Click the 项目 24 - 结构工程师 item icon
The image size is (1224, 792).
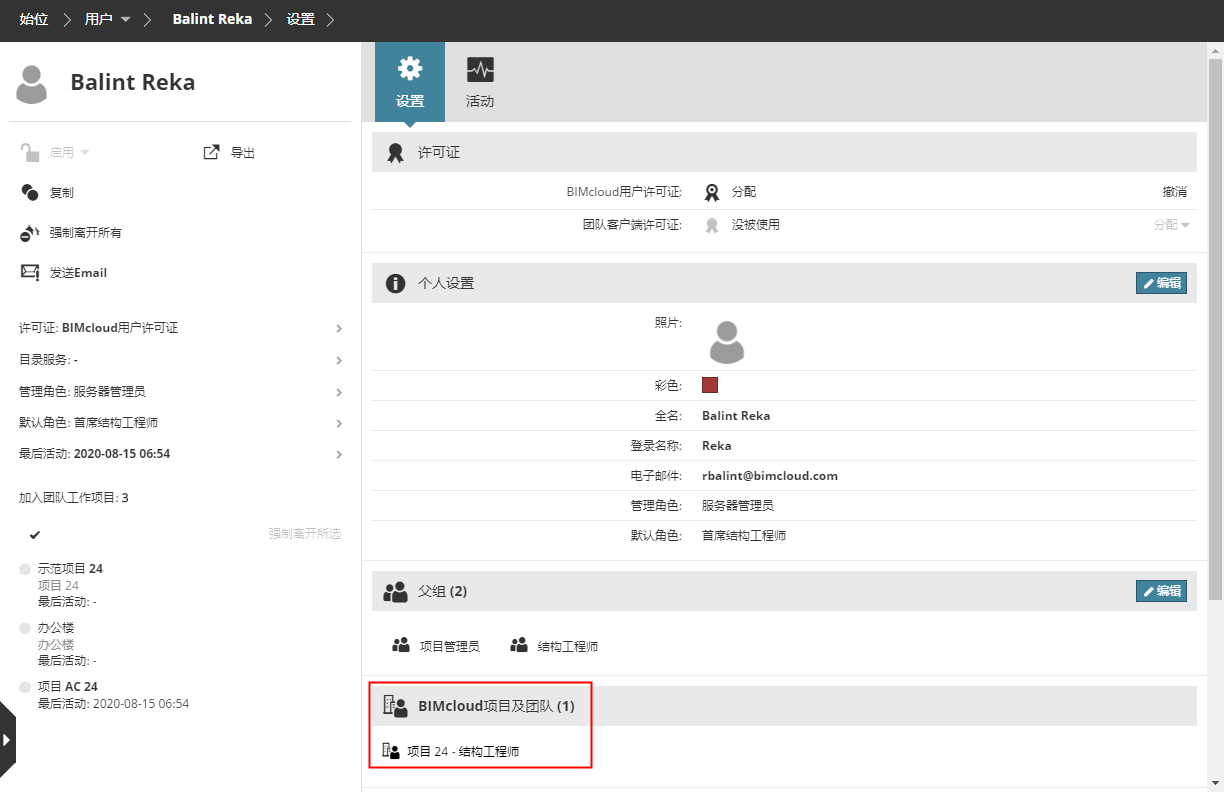pyautogui.click(x=391, y=750)
